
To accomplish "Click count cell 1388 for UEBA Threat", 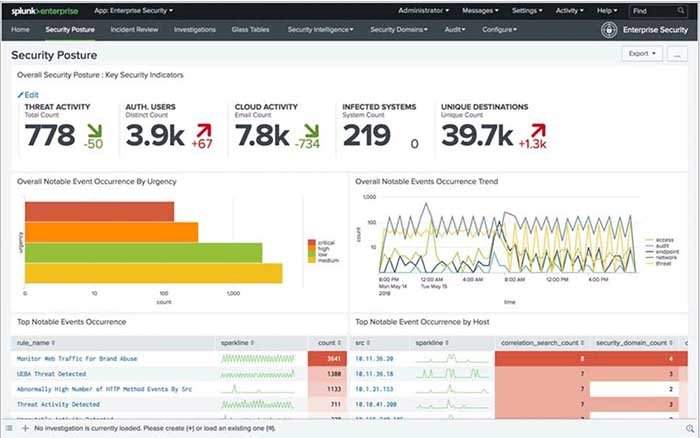I will click(327, 374).
